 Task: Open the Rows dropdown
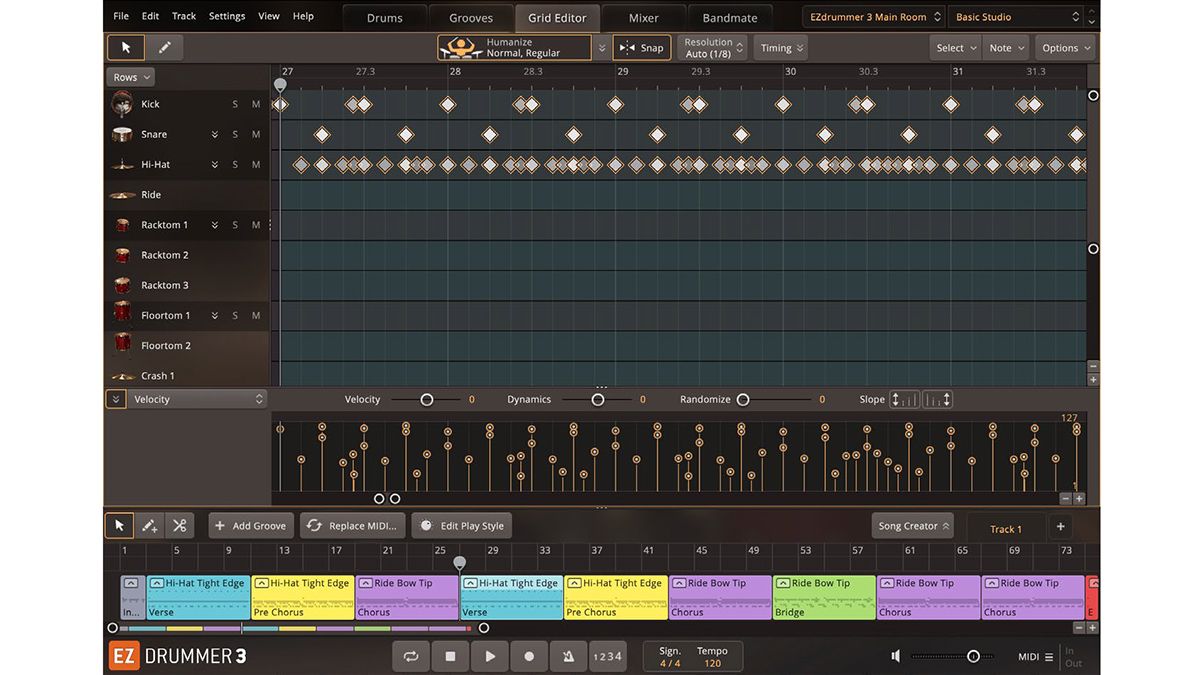(x=130, y=77)
